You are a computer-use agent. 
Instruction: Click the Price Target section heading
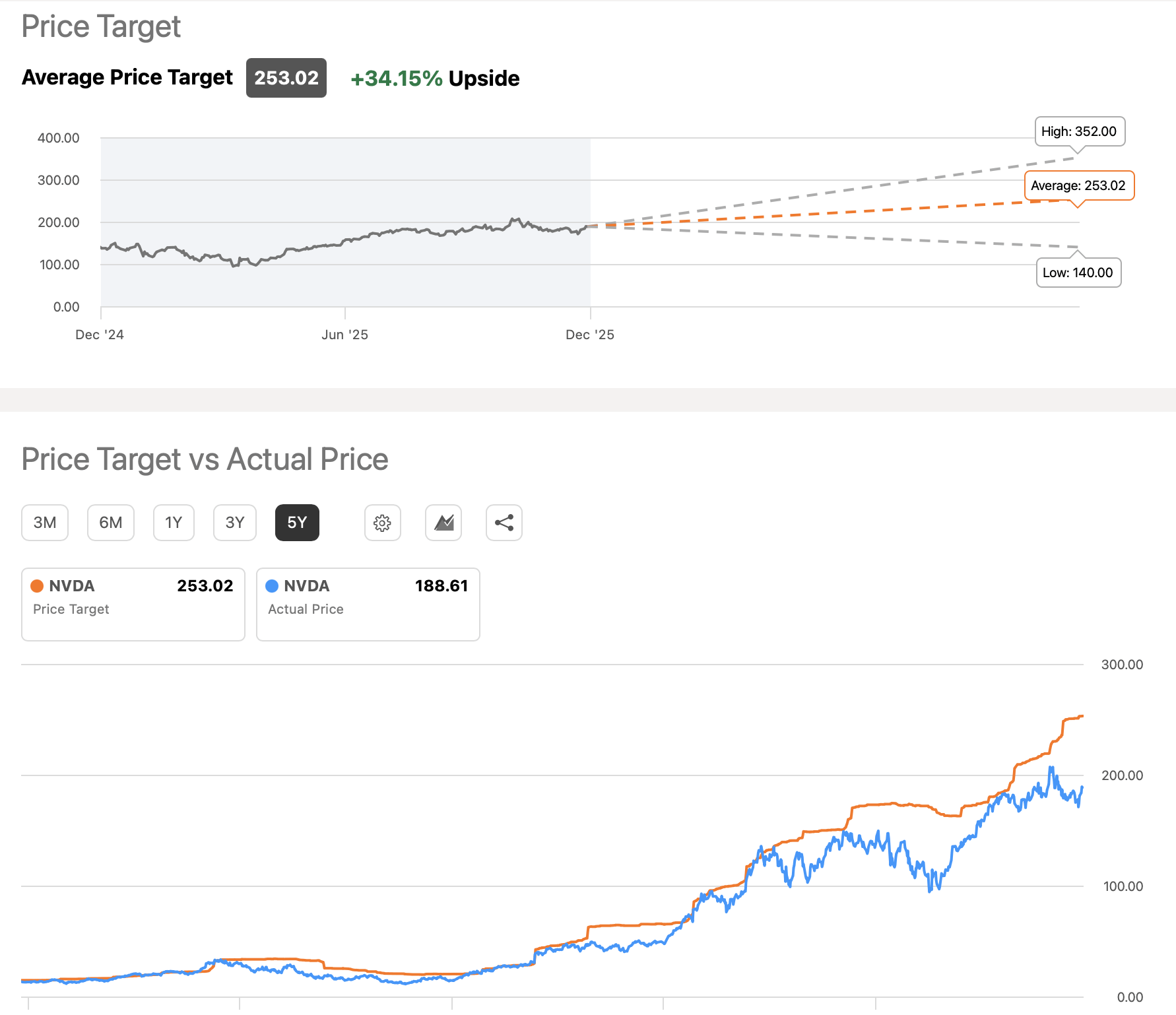point(100,26)
